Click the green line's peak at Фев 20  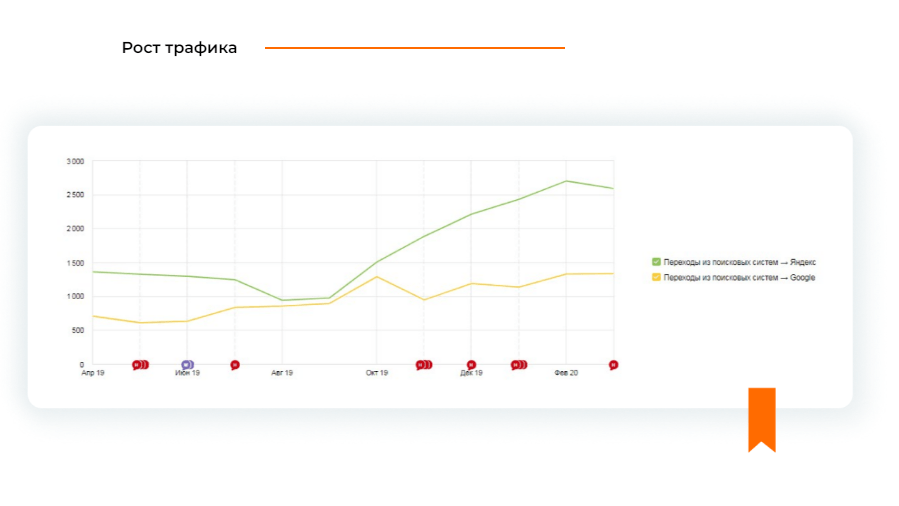coord(566,181)
